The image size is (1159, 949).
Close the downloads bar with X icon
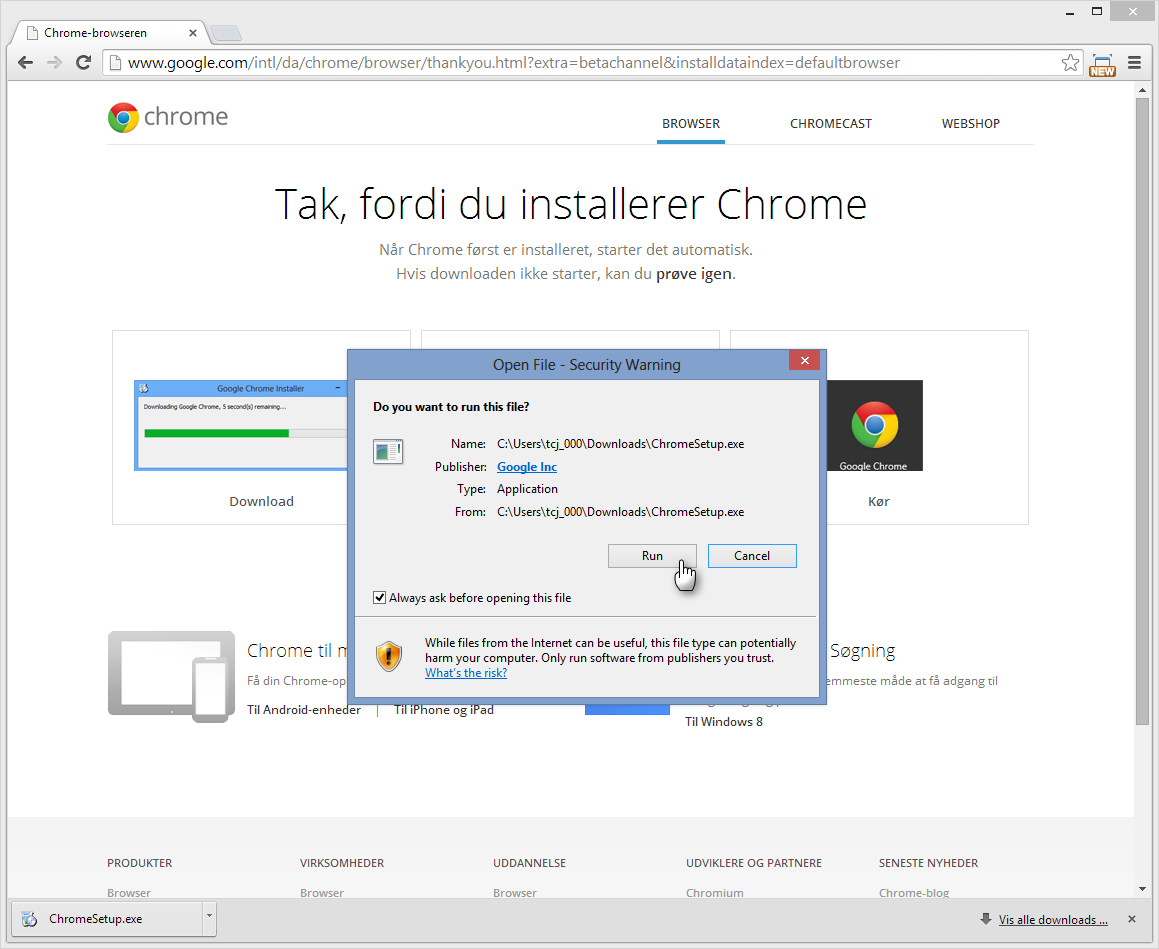point(1132,919)
